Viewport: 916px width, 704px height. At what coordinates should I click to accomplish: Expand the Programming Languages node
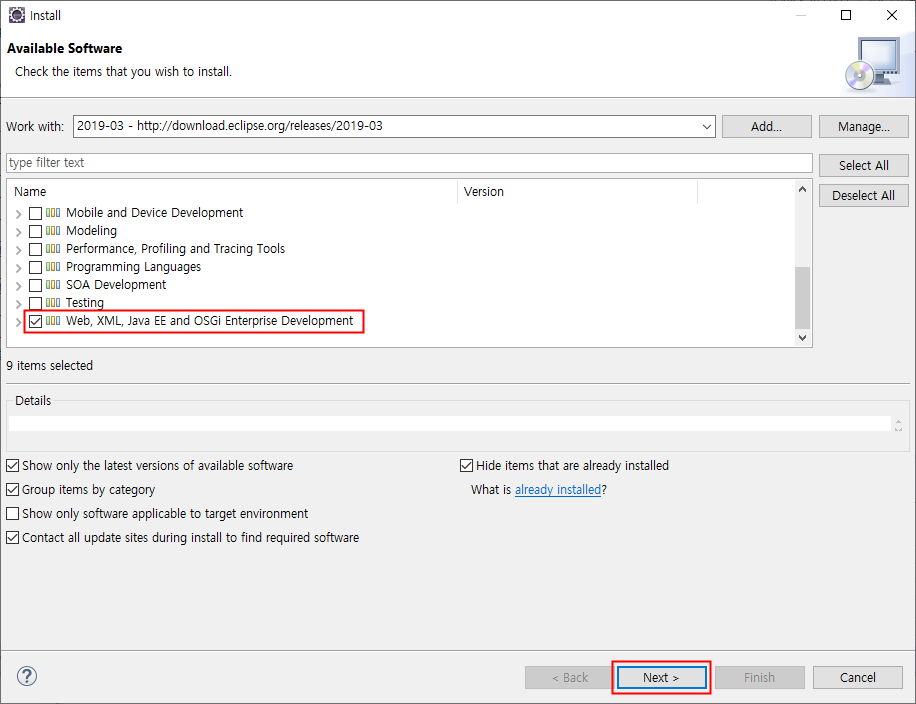click(x=19, y=268)
